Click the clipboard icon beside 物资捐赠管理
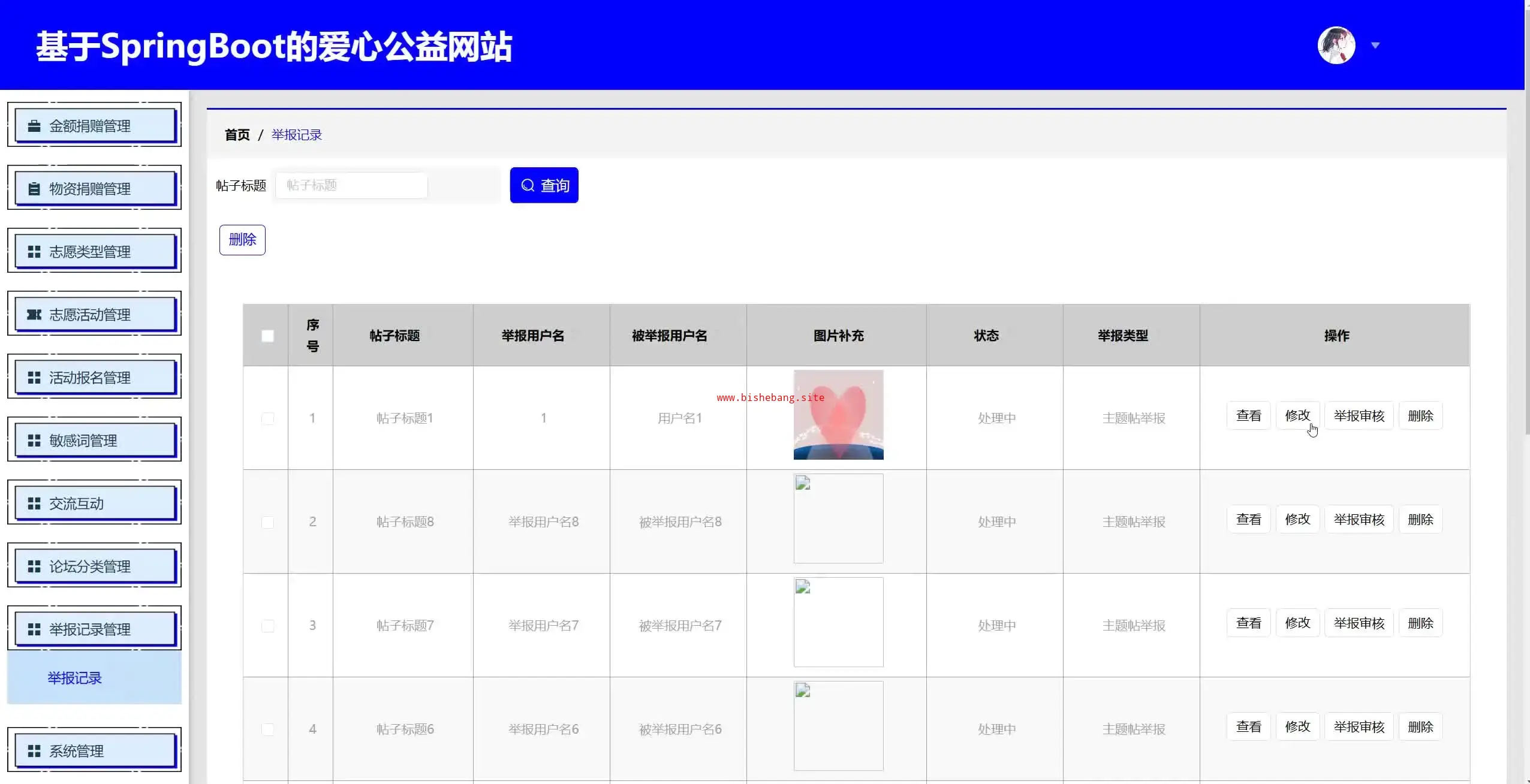 point(34,189)
